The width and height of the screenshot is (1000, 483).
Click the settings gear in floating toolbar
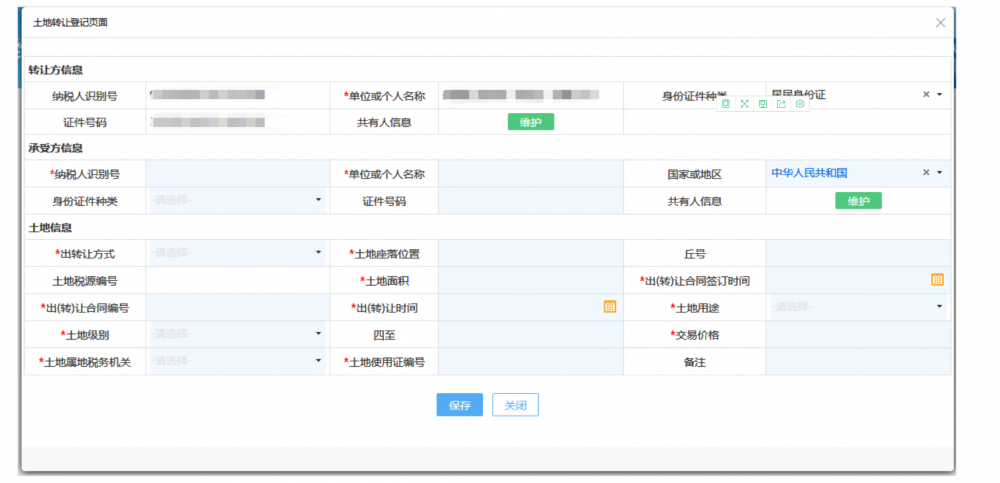point(799,104)
